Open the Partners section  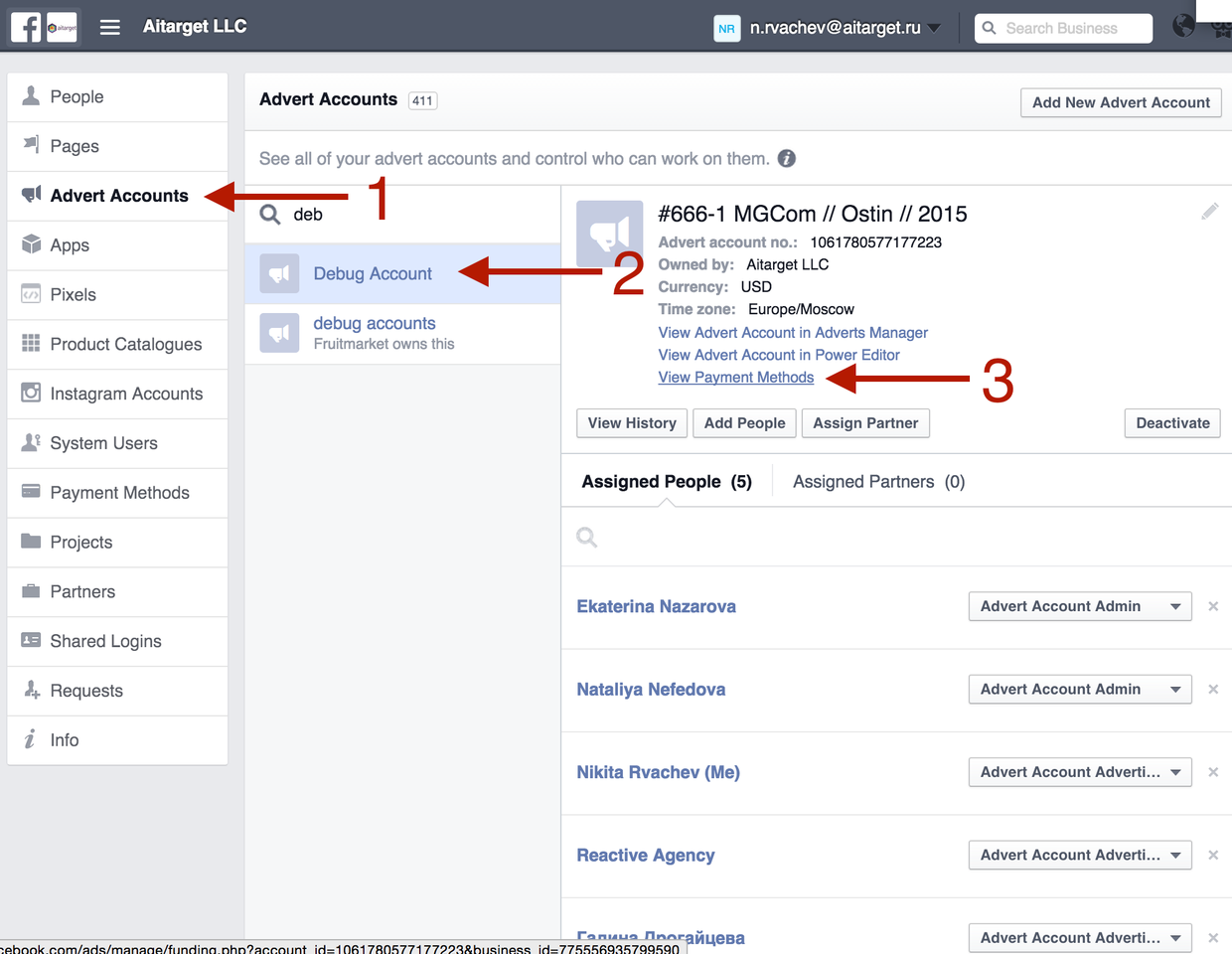coord(117,592)
